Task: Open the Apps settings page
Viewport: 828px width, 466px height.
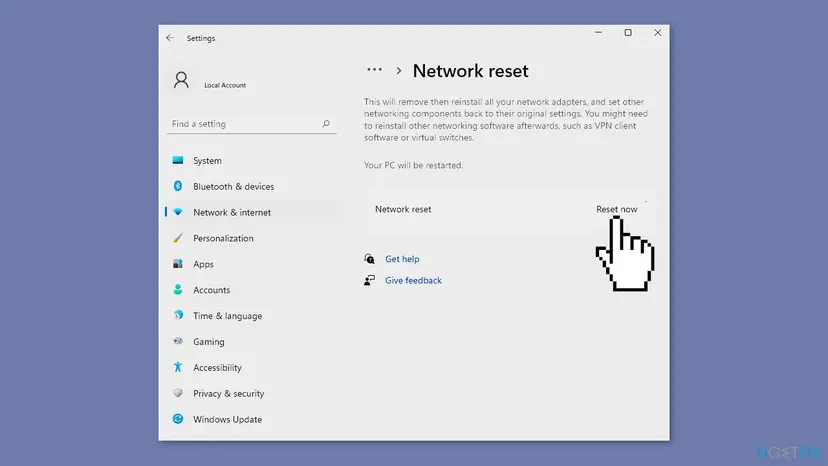Action: tap(251, 264)
